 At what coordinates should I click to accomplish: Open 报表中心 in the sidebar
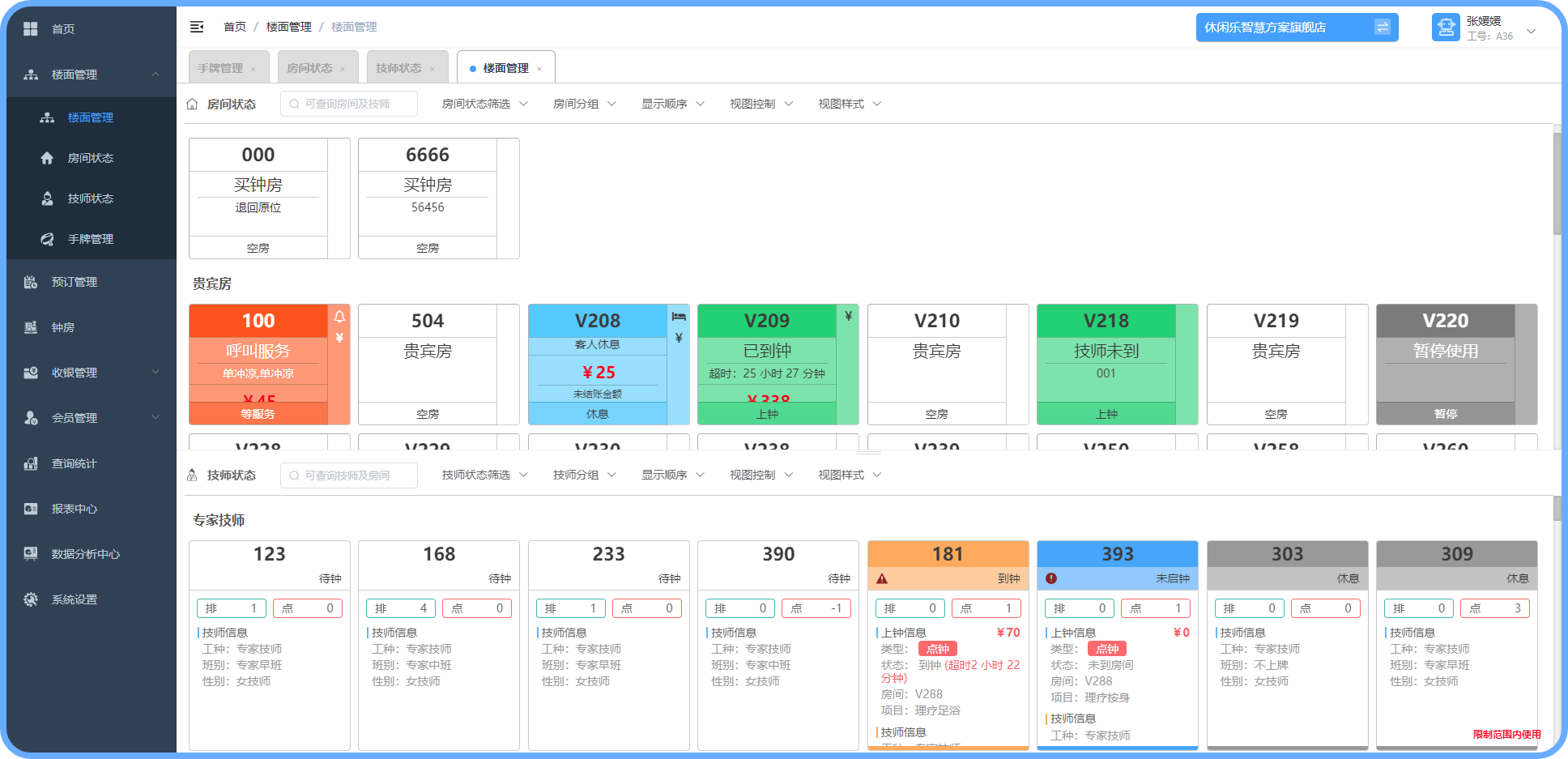[91, 509]
